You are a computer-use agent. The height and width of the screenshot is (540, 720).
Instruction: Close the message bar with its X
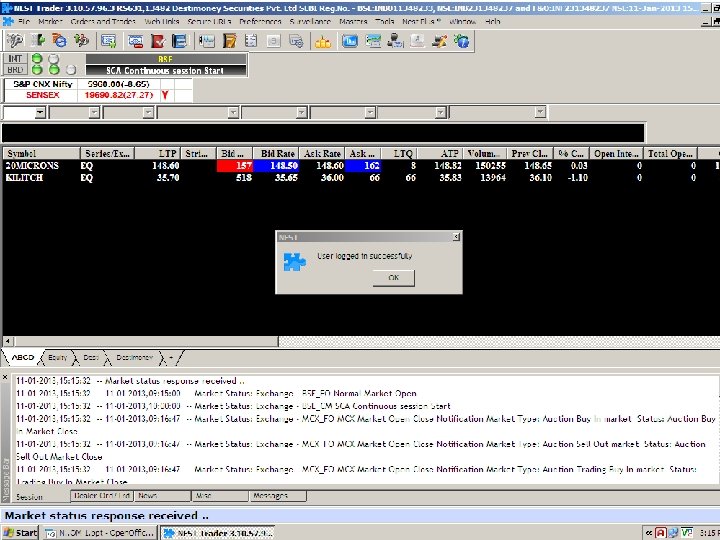pos(5,377)
